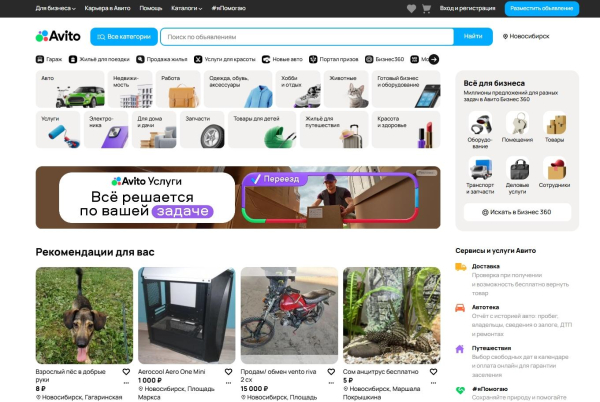Click Разместить объявление button

542,8
